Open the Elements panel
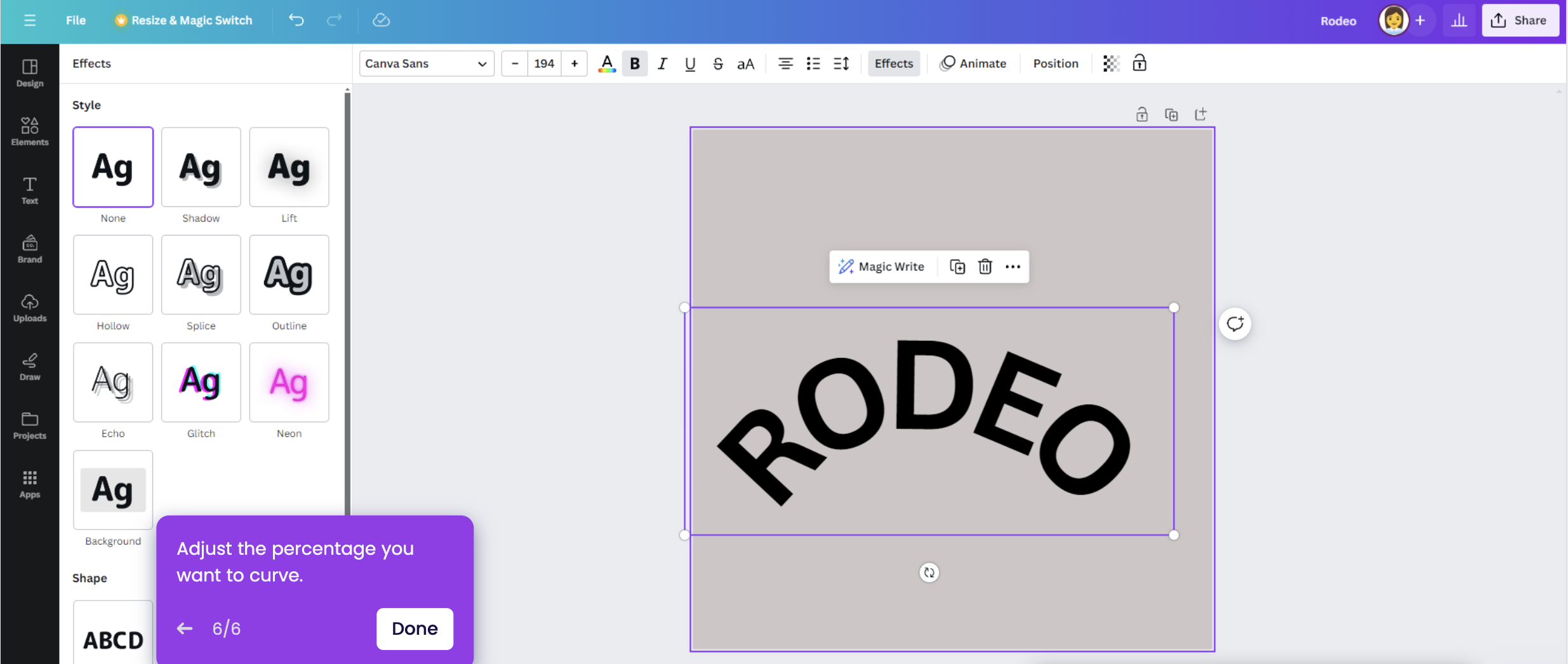This screenshot has height=664, width=1568. [29, 131]
